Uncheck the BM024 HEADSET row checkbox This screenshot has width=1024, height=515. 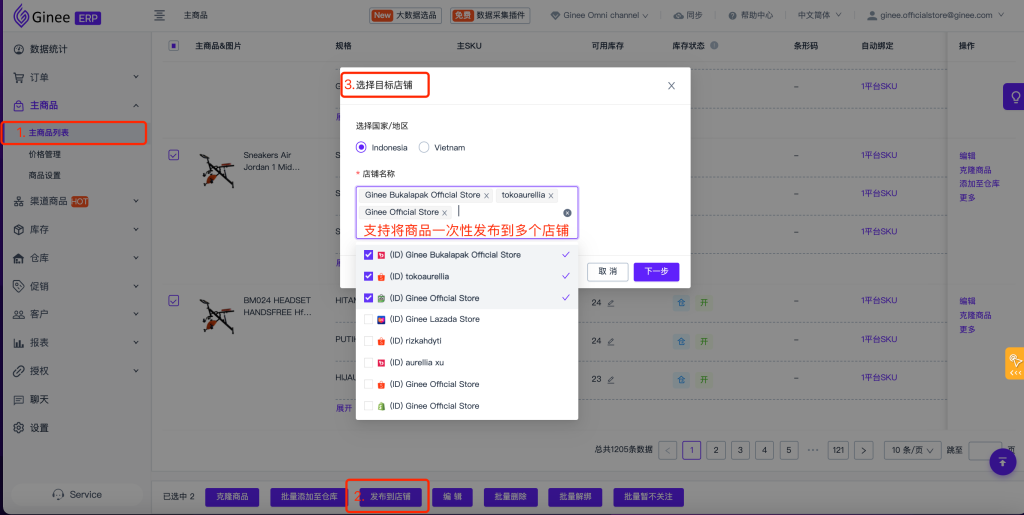click(x=174, y=300)
